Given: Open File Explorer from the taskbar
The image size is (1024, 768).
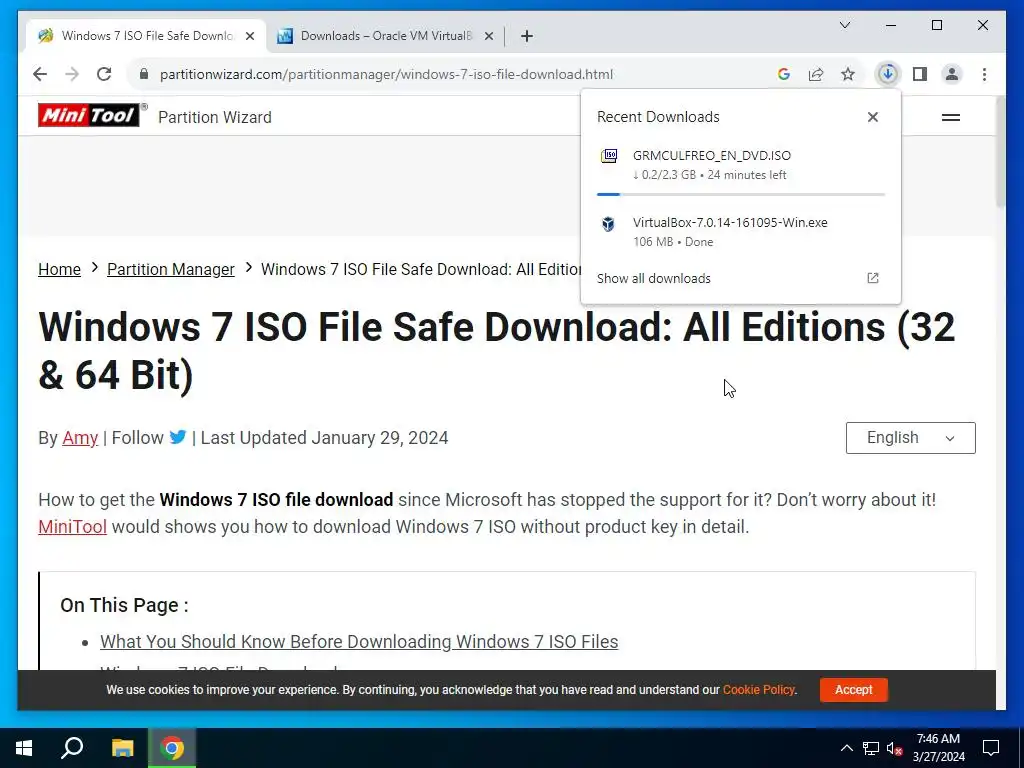Looking at the screenshot, I should pos(122,748).
